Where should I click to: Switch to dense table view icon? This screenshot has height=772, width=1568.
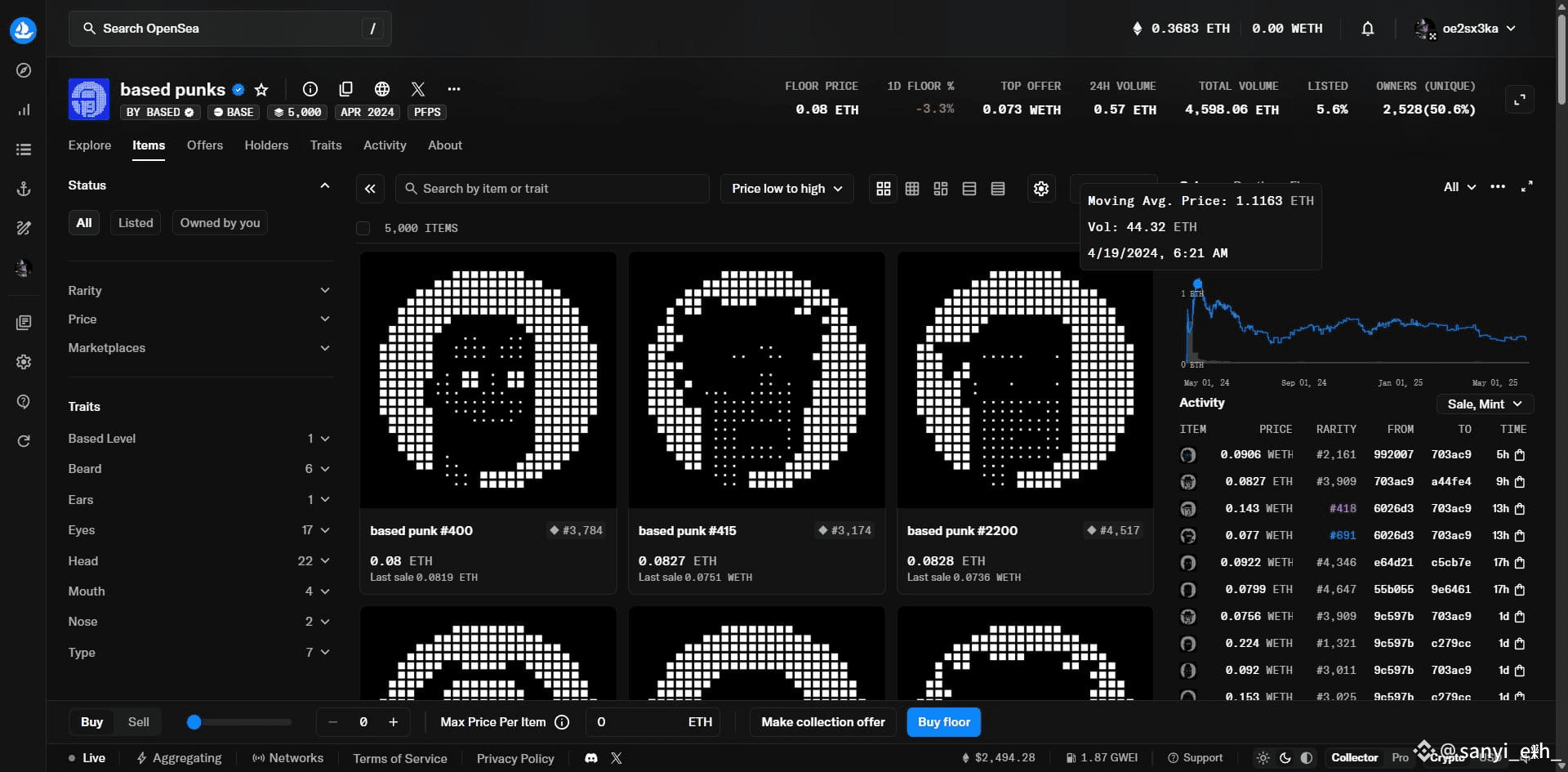pyautogui.click(x=998, y=189)
